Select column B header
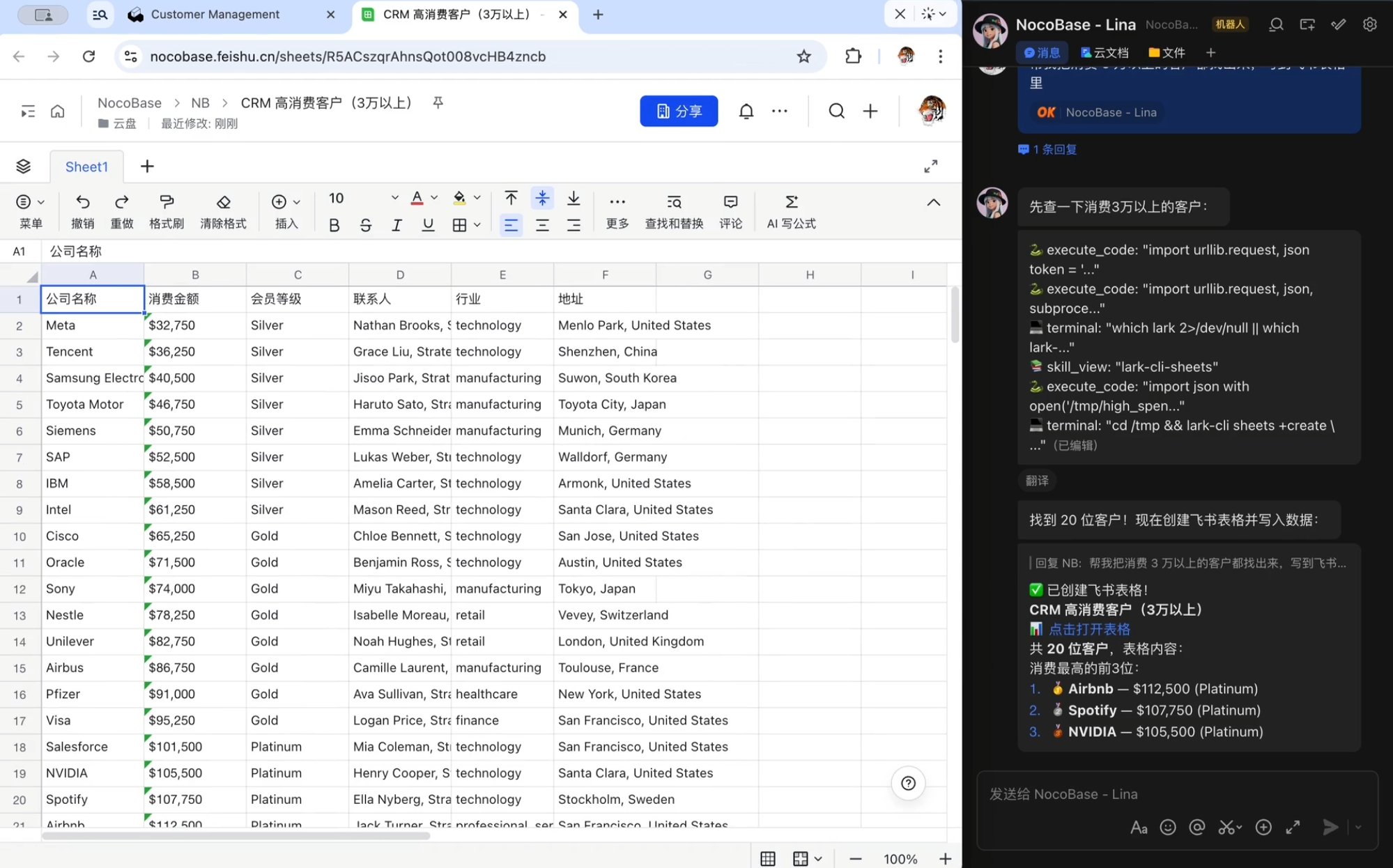Screen dimensions: 1393x868 click(x=195, y=274)
